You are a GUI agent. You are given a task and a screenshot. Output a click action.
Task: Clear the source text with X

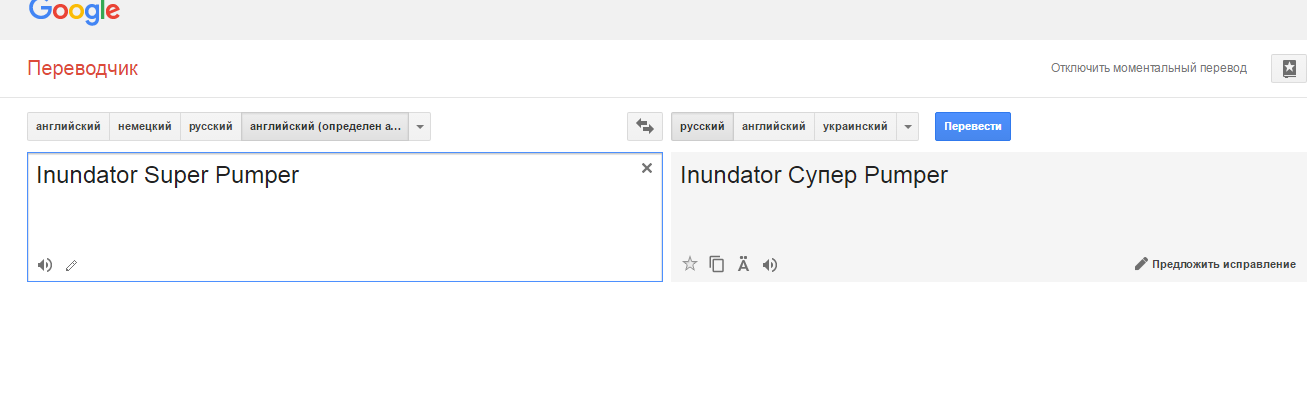pyautogui.click(x=647, y=168)
